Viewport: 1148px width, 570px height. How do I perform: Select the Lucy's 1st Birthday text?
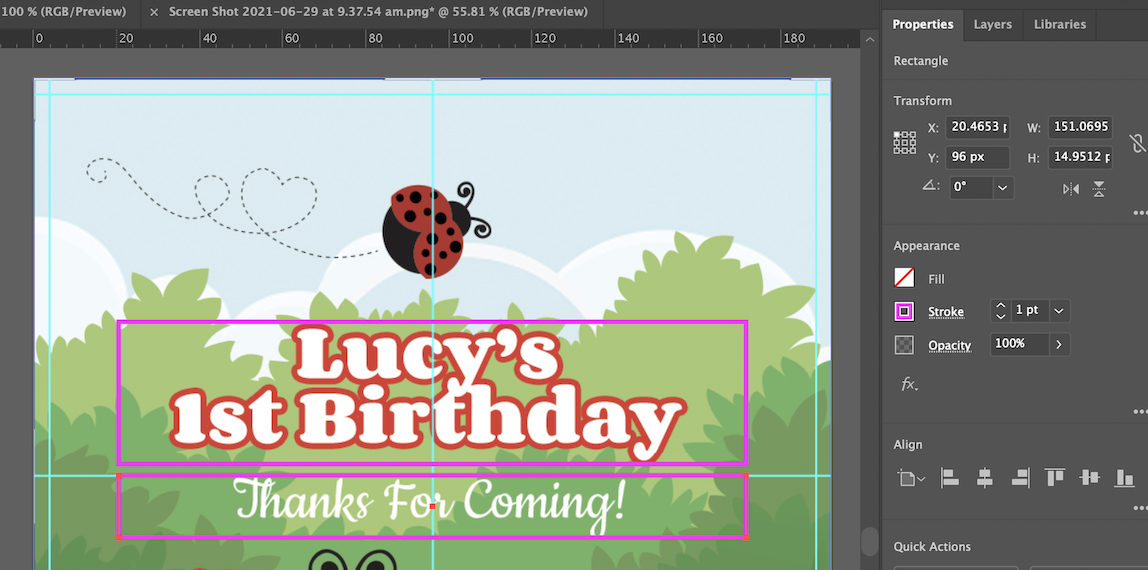click(x=429, y=392)
